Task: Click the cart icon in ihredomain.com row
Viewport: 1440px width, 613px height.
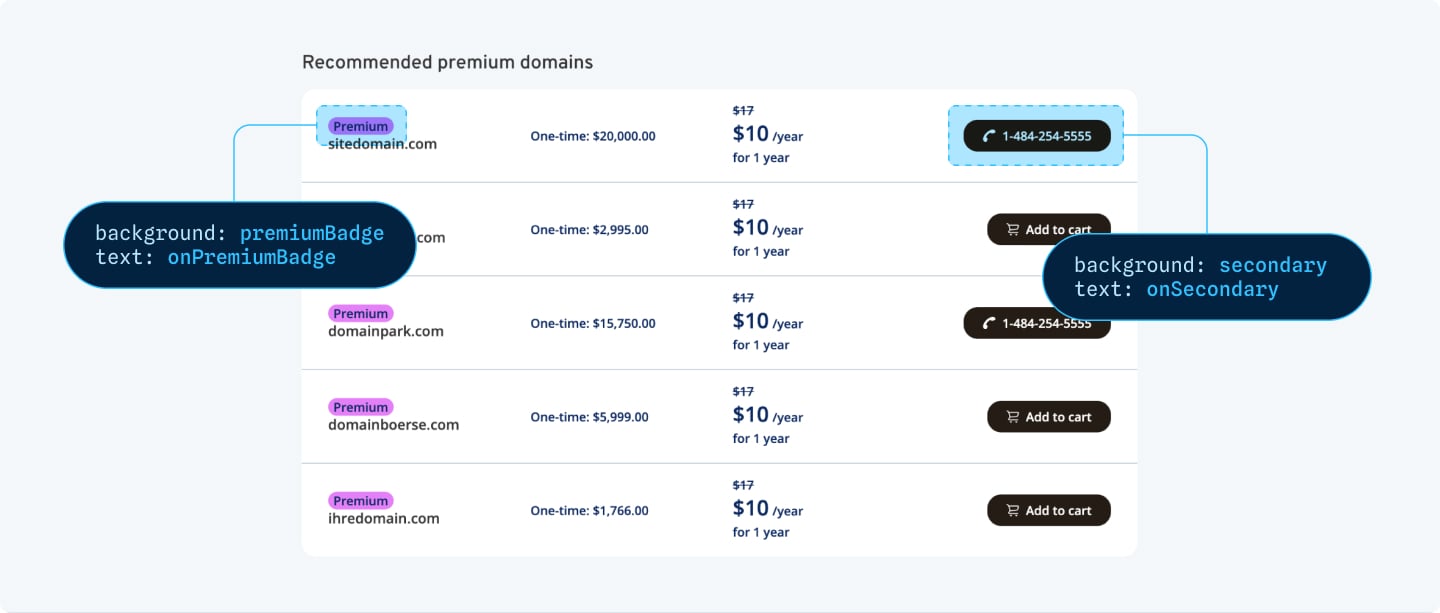Action: point(1012,511)
